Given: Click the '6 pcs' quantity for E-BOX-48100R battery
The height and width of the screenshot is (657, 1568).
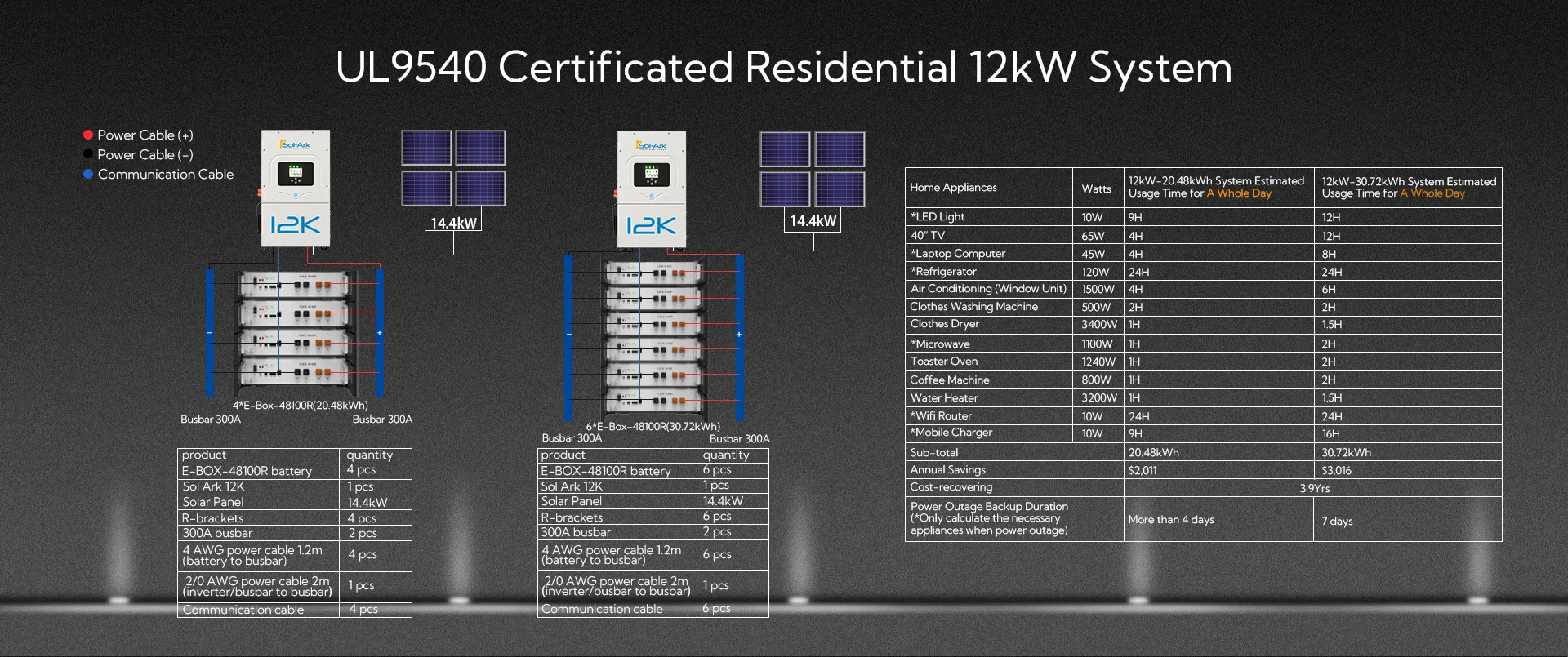Looking at the screenshot, I should (717, 470).
